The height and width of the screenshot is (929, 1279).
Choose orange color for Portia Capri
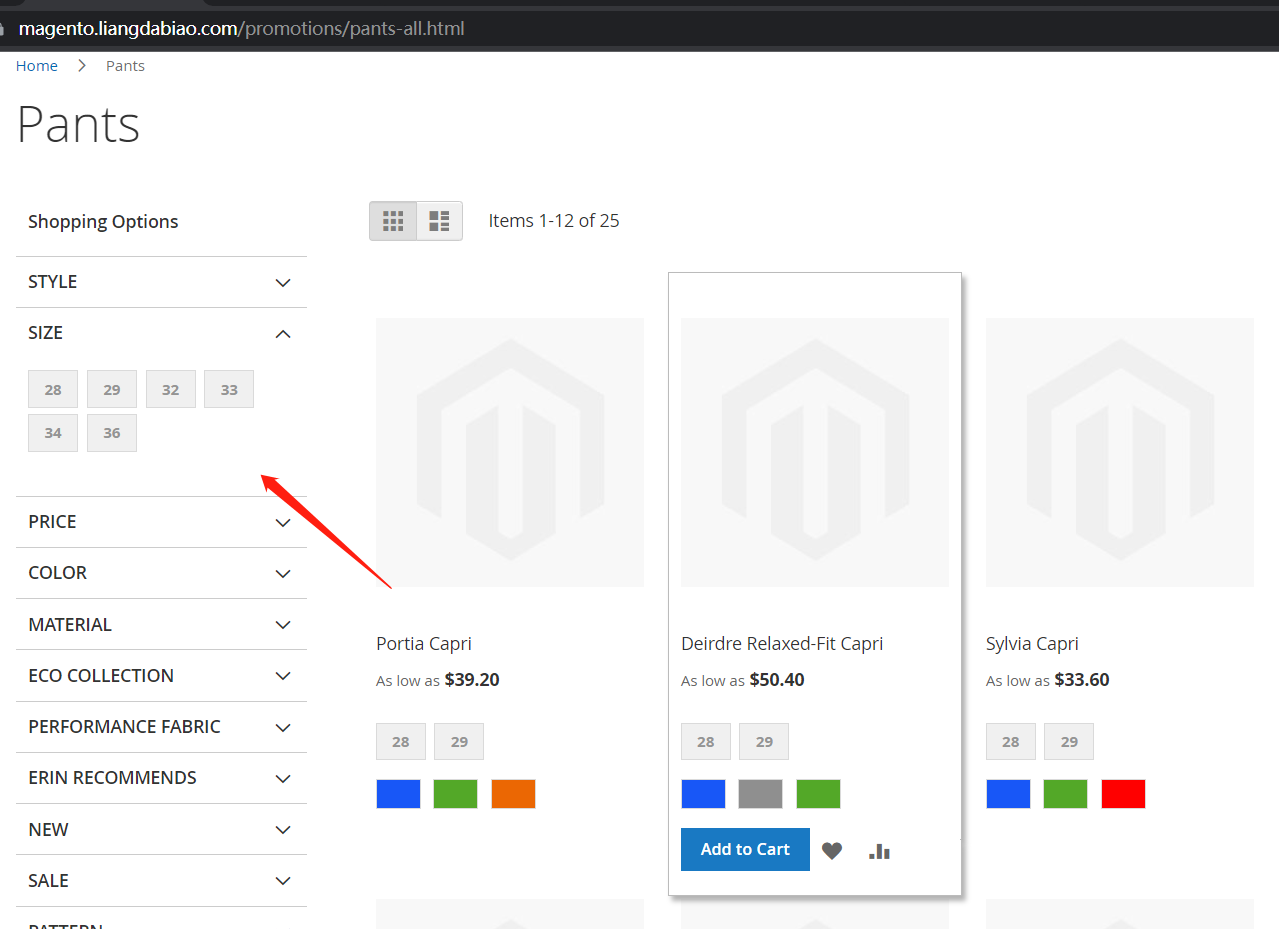514,794
